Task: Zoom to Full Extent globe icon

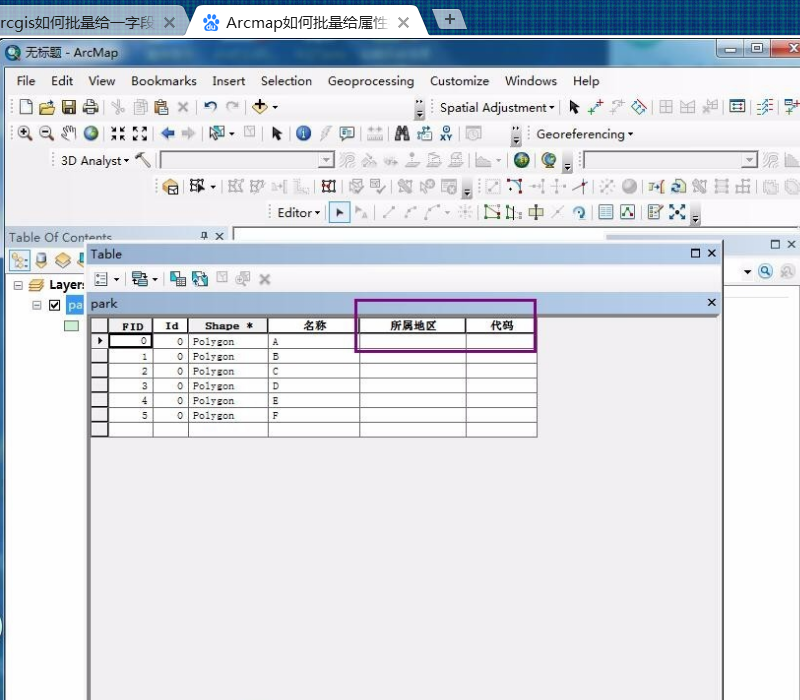Action: (91, 134)
